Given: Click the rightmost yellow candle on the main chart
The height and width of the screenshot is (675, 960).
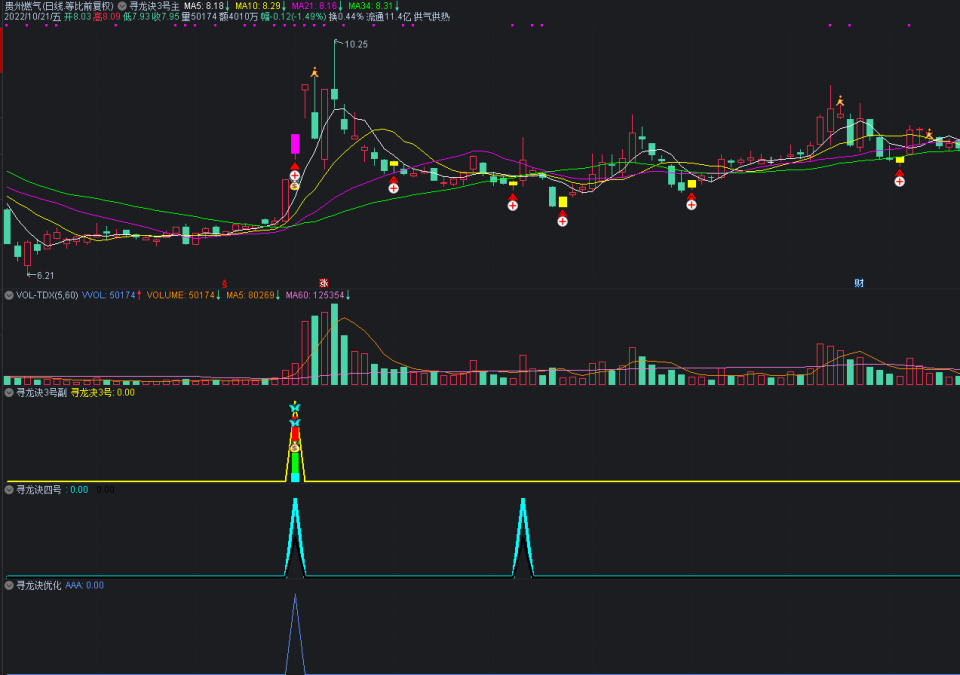Looking at the screenshot, I should click(900, 160).
